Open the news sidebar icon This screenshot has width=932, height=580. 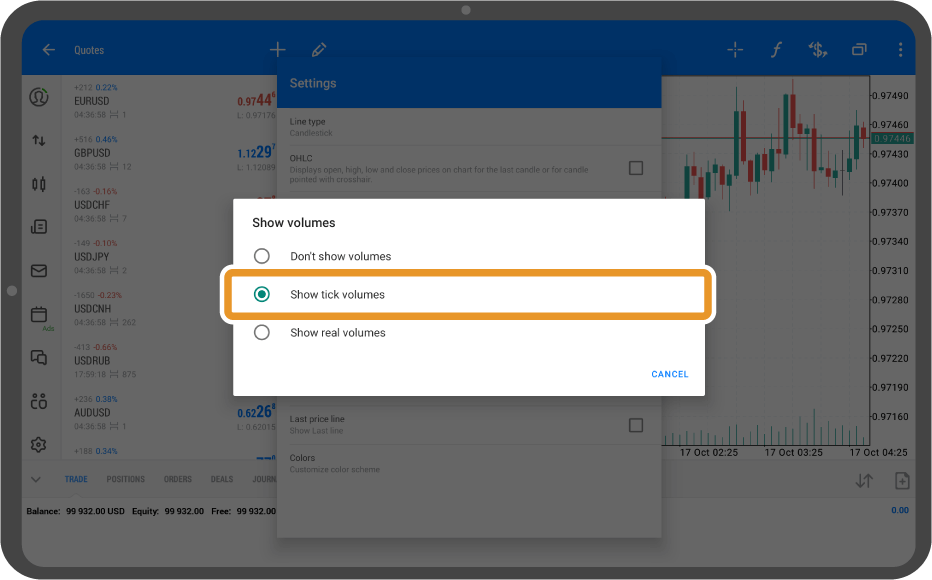[x=39, y=227]
